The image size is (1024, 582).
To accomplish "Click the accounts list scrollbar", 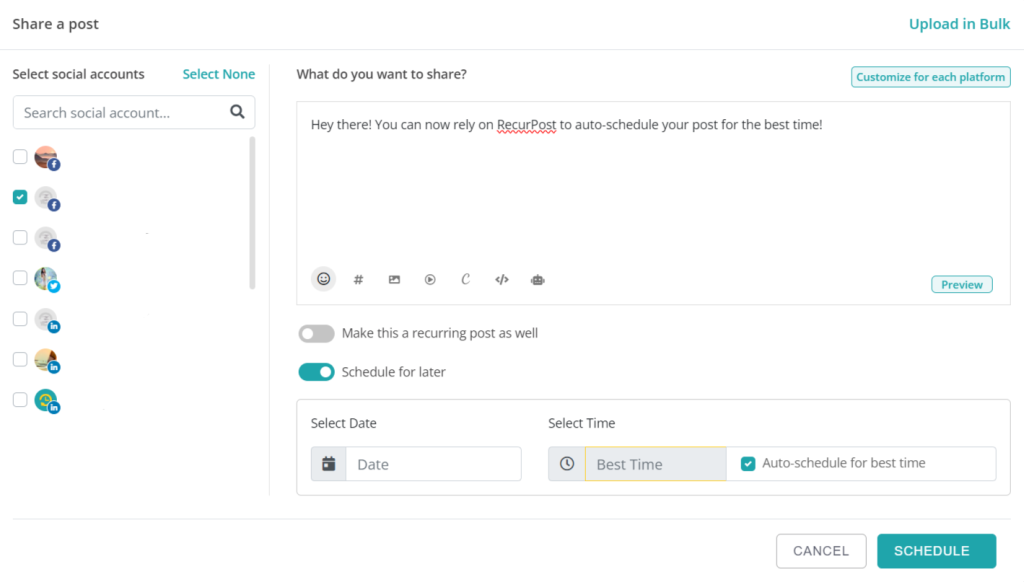I will pos(252,213).
